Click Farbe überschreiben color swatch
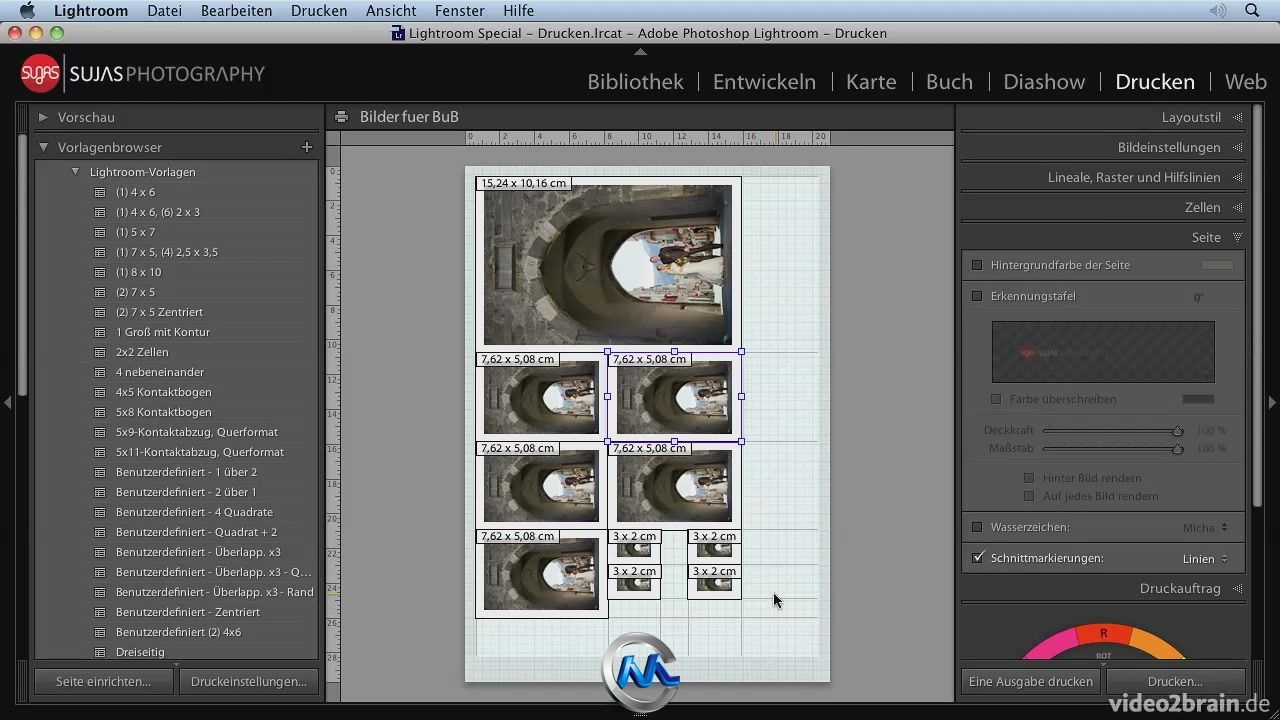 tap(1198, 399)
